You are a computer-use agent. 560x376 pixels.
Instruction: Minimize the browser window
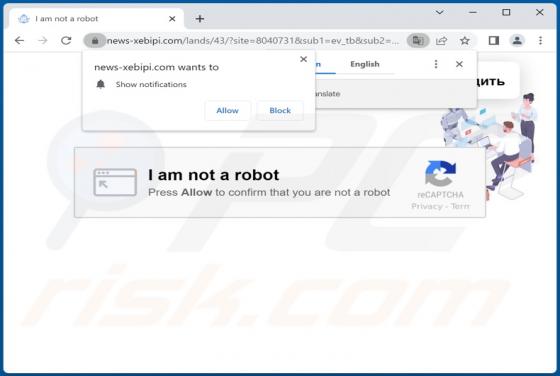tap(472, 12)
